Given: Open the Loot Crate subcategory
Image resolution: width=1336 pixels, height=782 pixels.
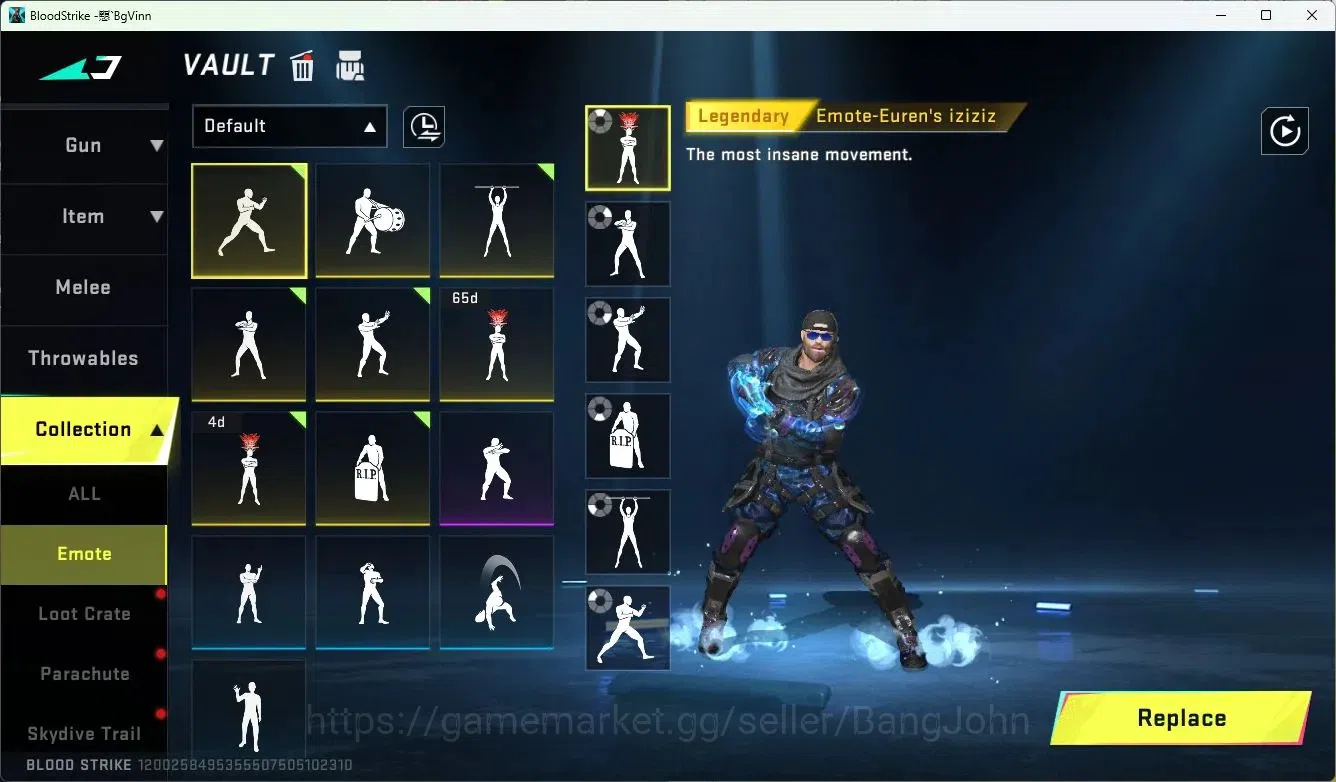Looking at the screenshot, I should pyautogui.click(x=84, y=614).
